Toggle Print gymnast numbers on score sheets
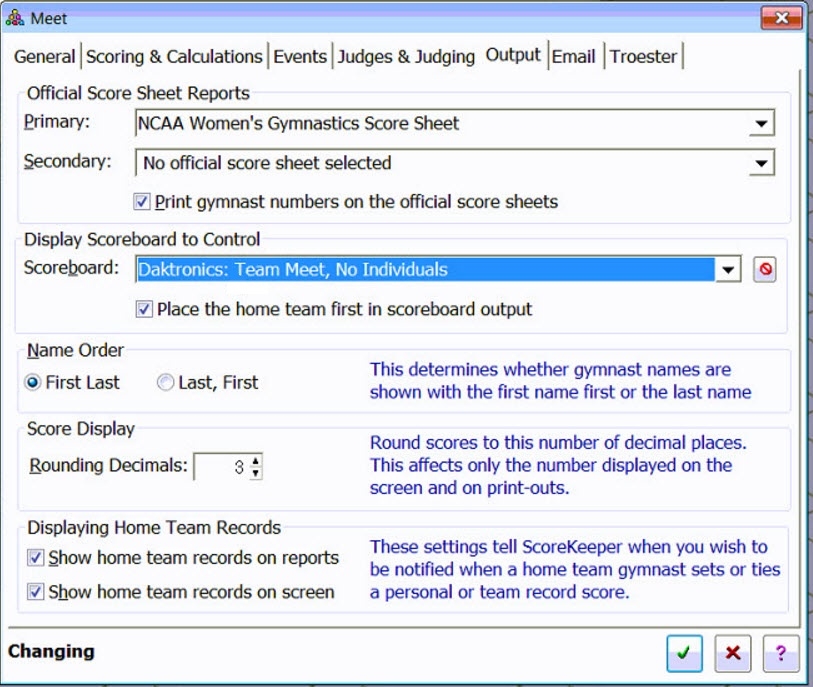Screen dimensions: 813x687 coord(142,202)
